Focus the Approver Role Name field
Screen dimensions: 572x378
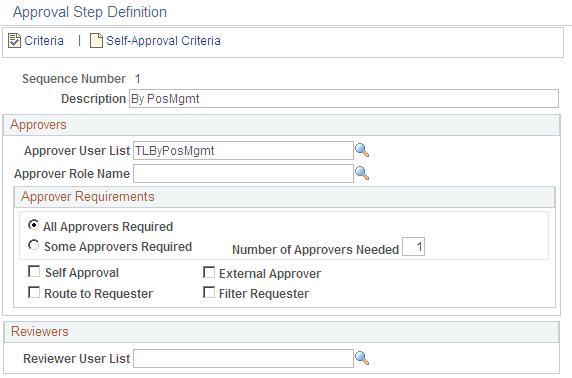(243, 173)
